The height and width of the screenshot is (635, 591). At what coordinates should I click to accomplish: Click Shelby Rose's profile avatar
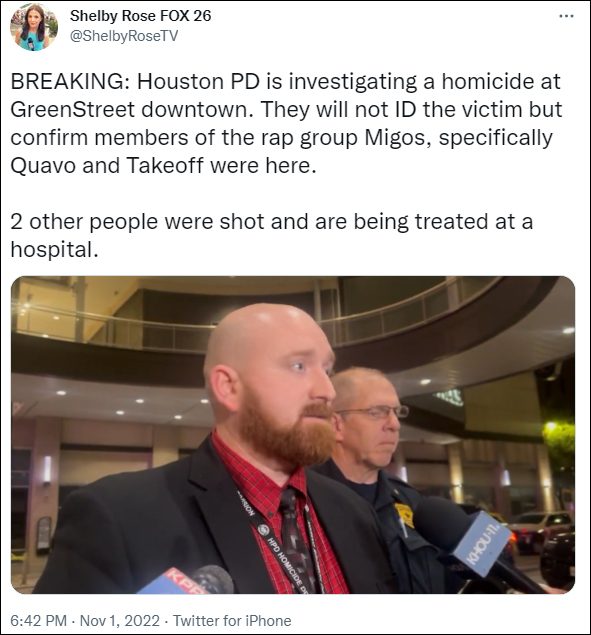coord(34,28)
